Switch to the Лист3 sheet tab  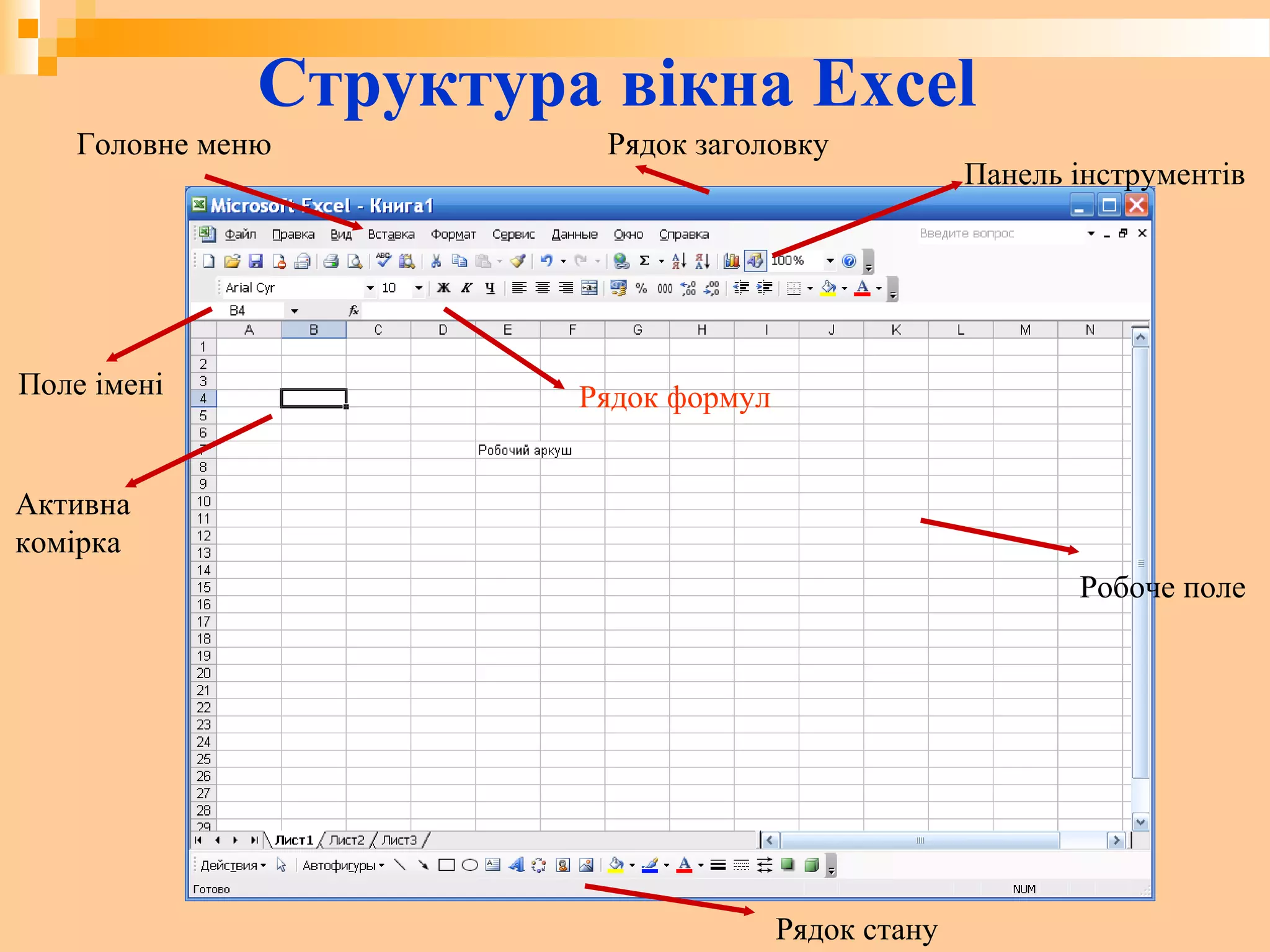(399, 840)
